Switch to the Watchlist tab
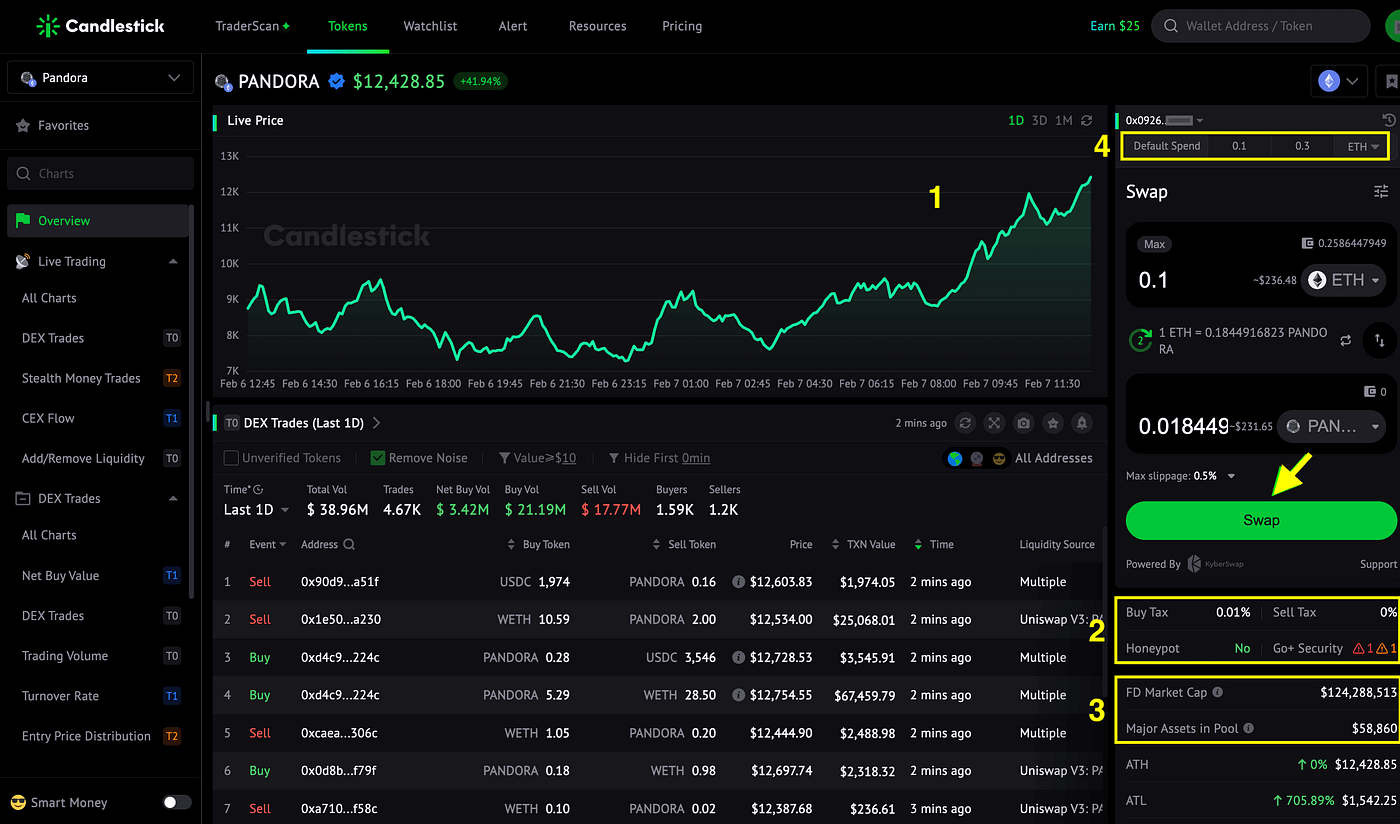 [x=429, y=26]
